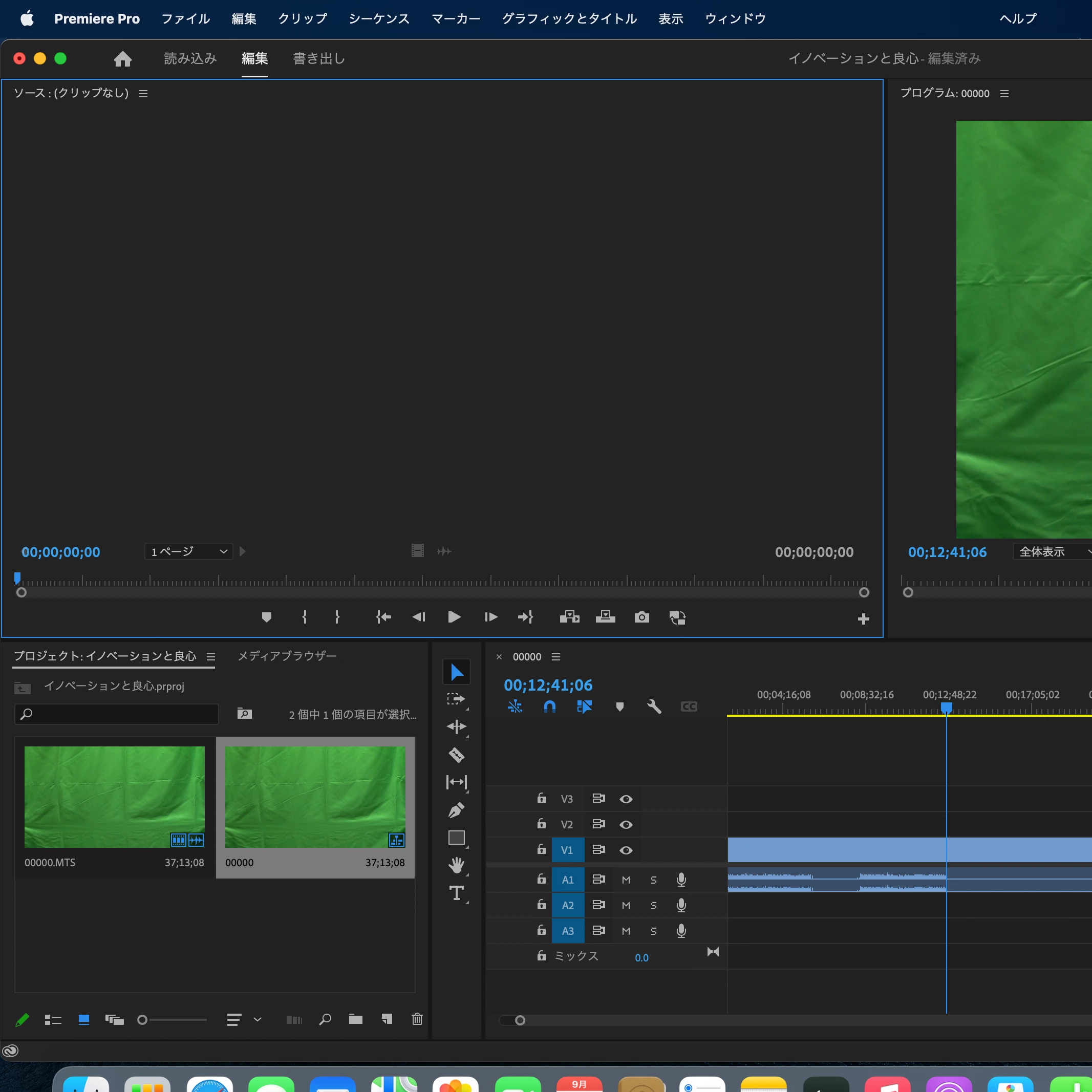This screenshot has height=1092, width=1092.
Task: Toggle V1 track output eye
Action: [626, 850]
